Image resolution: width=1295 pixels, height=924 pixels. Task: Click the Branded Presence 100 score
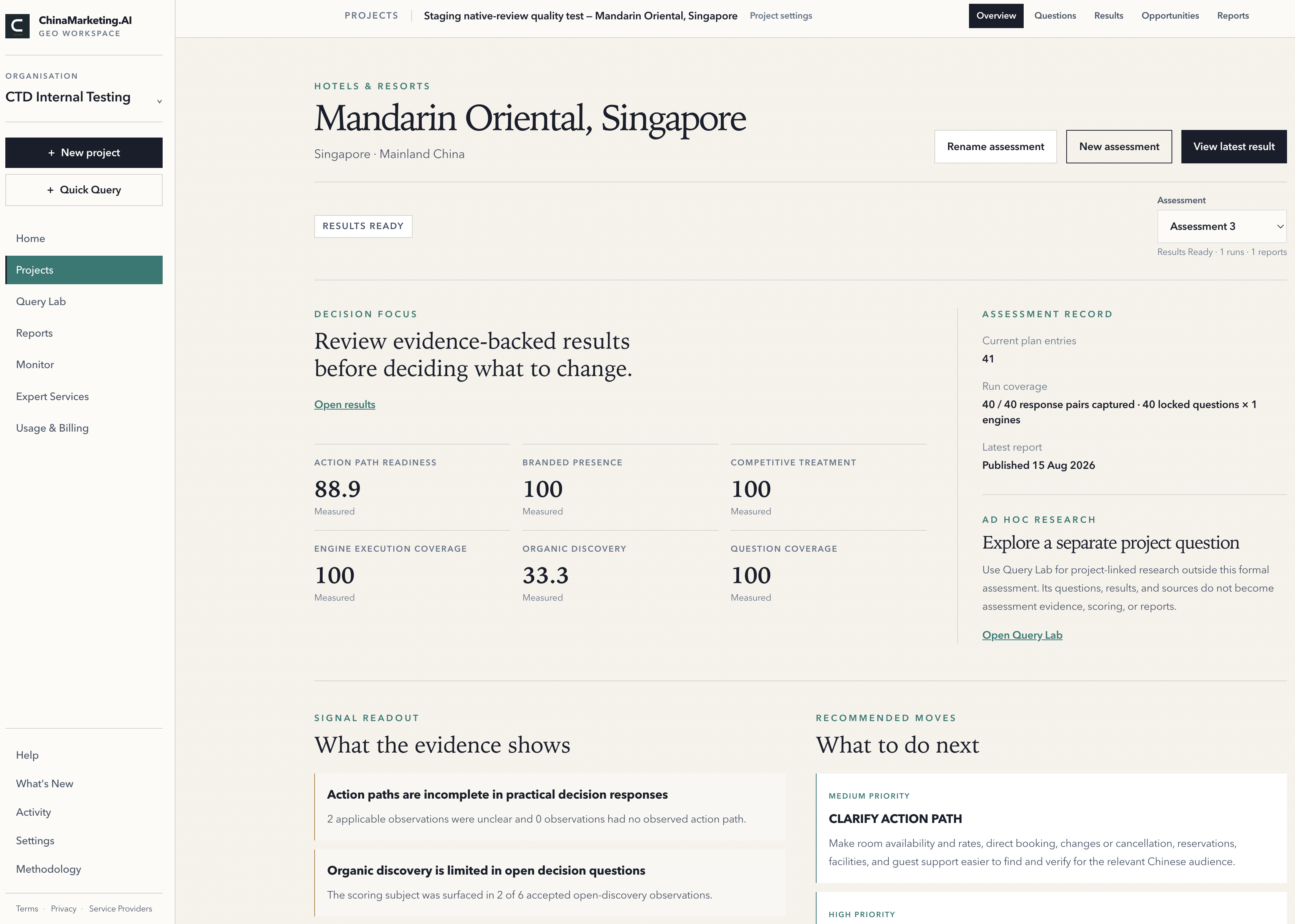[x=543, y=489]
